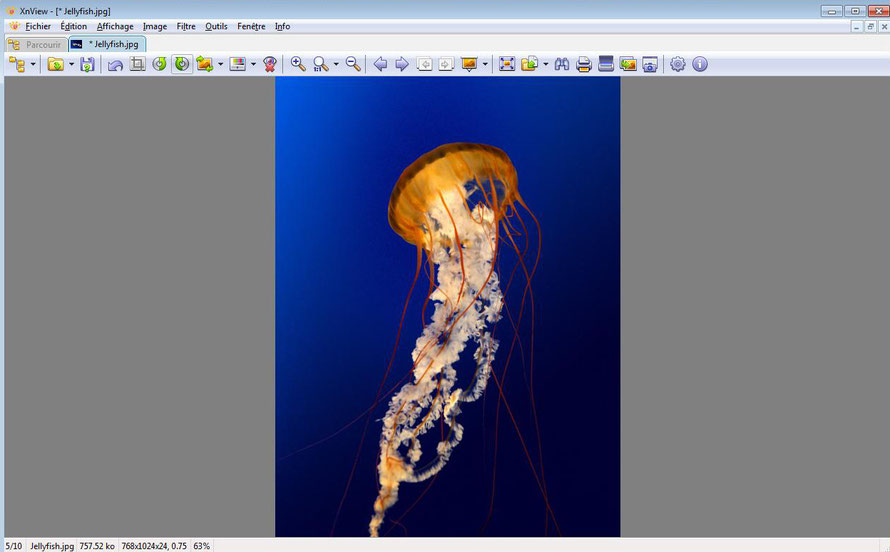
Task: Open the Info menu
Action: click(283, 26)
